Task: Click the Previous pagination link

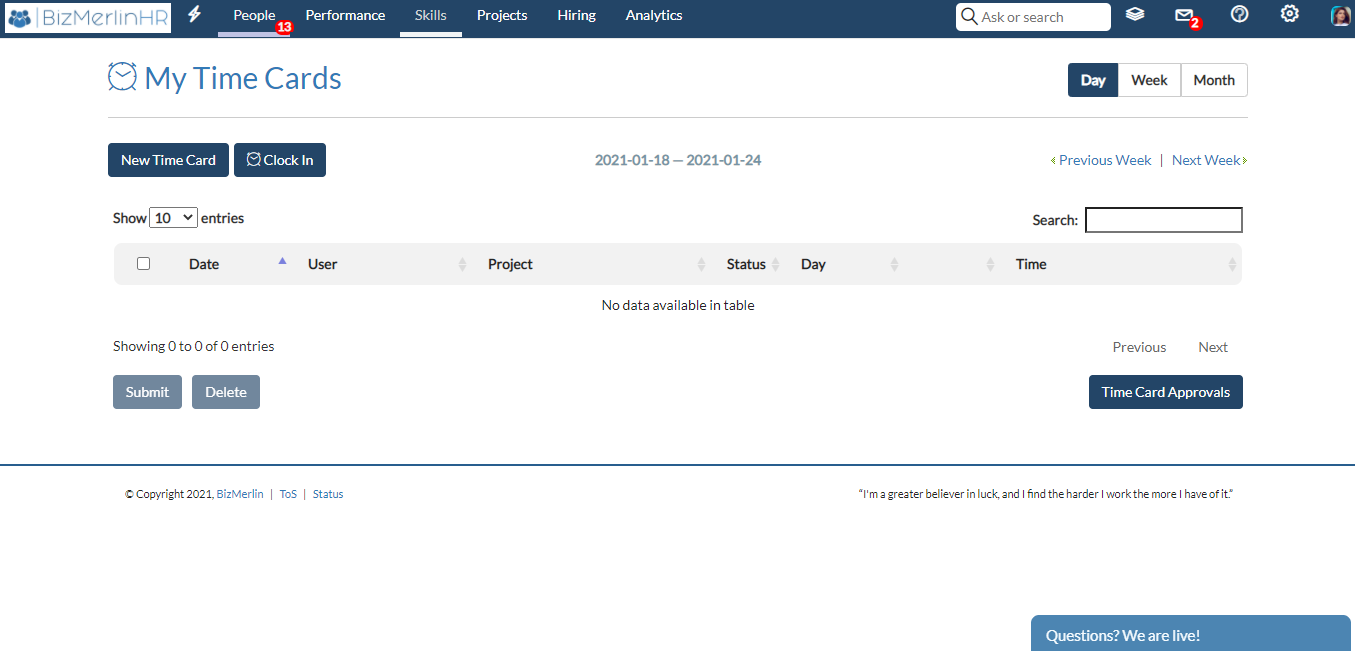Action: 1139,347
